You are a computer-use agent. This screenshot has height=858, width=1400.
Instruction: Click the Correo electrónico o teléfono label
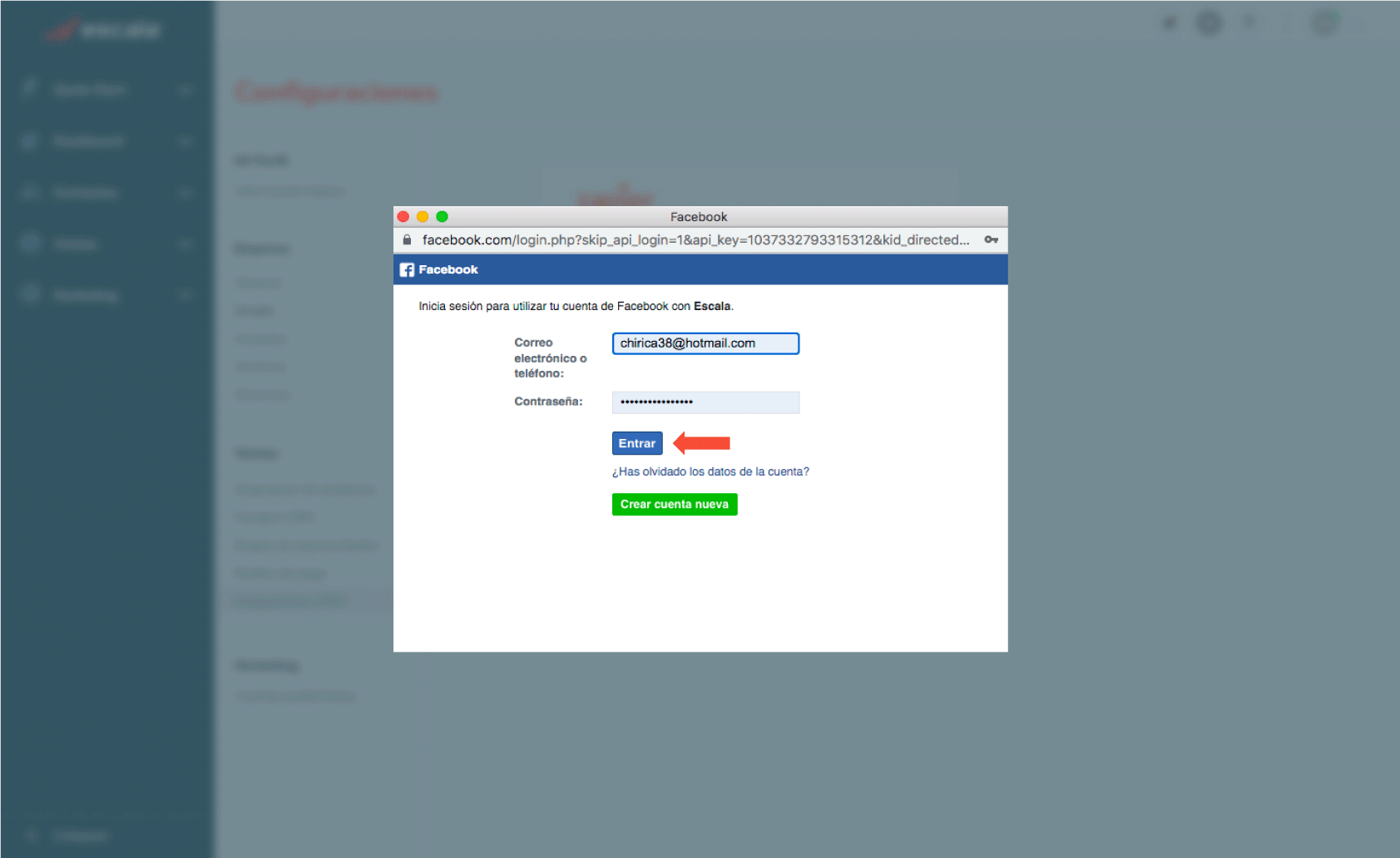point(551,357)
